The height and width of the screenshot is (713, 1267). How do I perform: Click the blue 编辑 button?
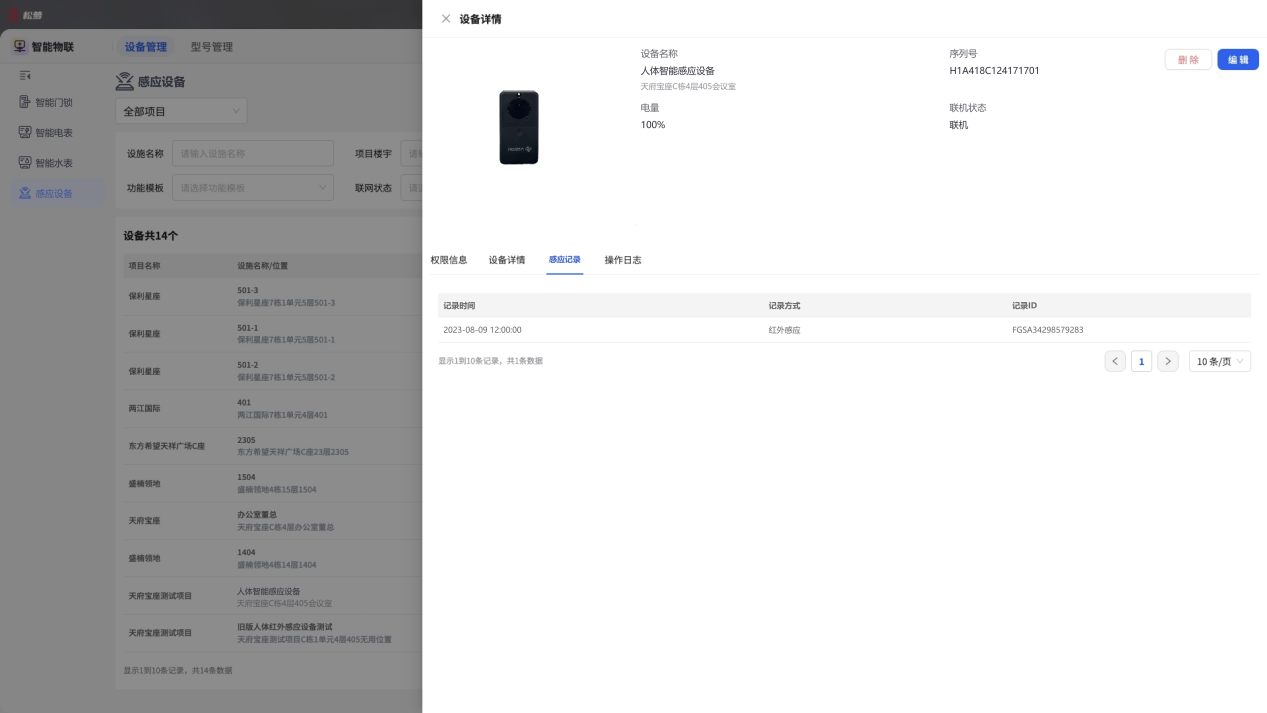click(1238, 60)
